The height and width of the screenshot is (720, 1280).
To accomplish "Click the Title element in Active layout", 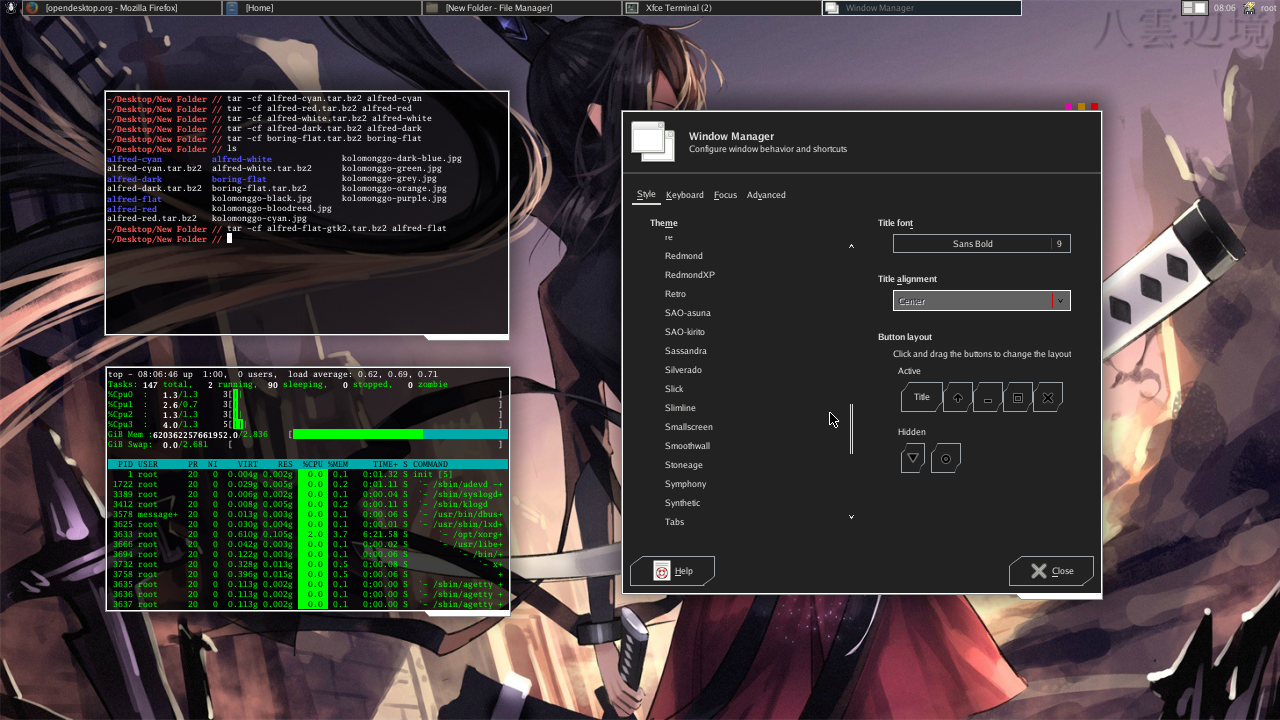I will (x=921, y=397).
